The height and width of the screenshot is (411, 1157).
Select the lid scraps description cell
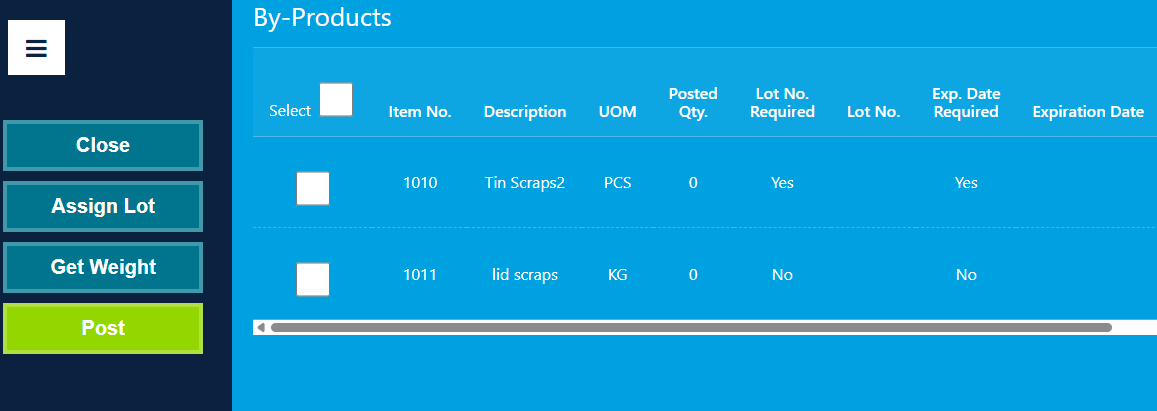pos(525,275)
